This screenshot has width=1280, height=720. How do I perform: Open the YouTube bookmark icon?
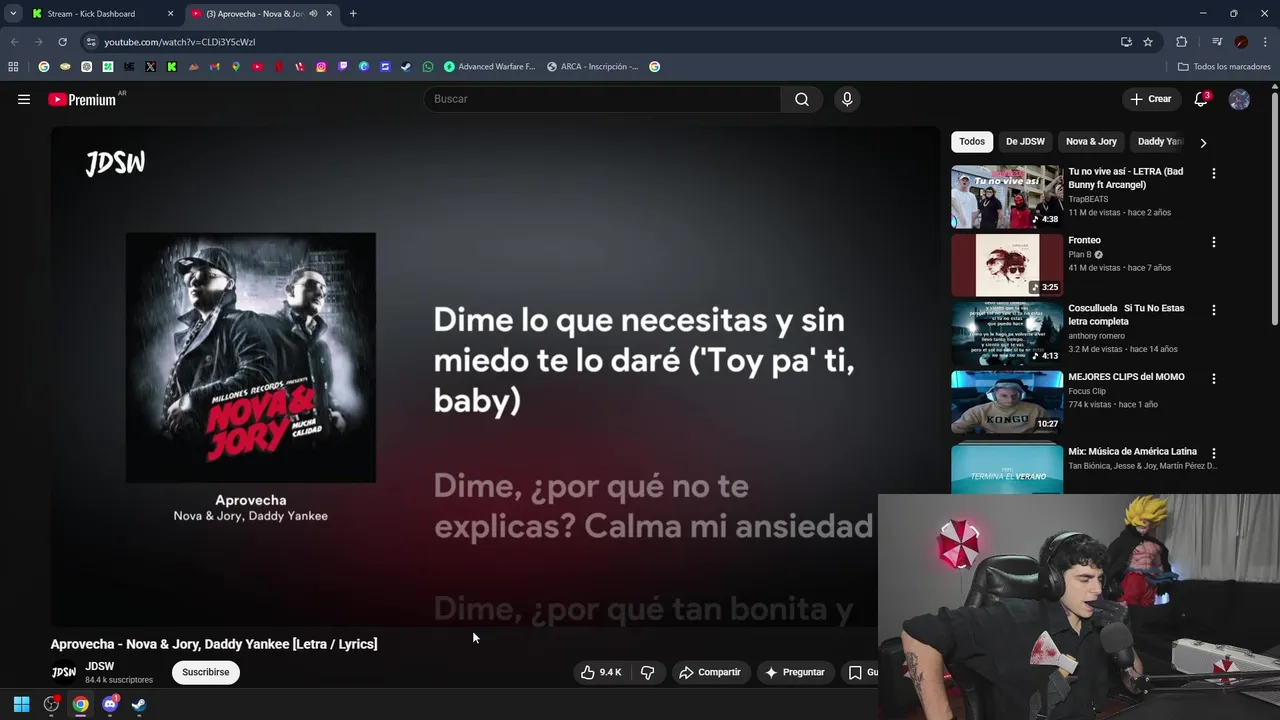pyautogui.click(x=257, y=67)
